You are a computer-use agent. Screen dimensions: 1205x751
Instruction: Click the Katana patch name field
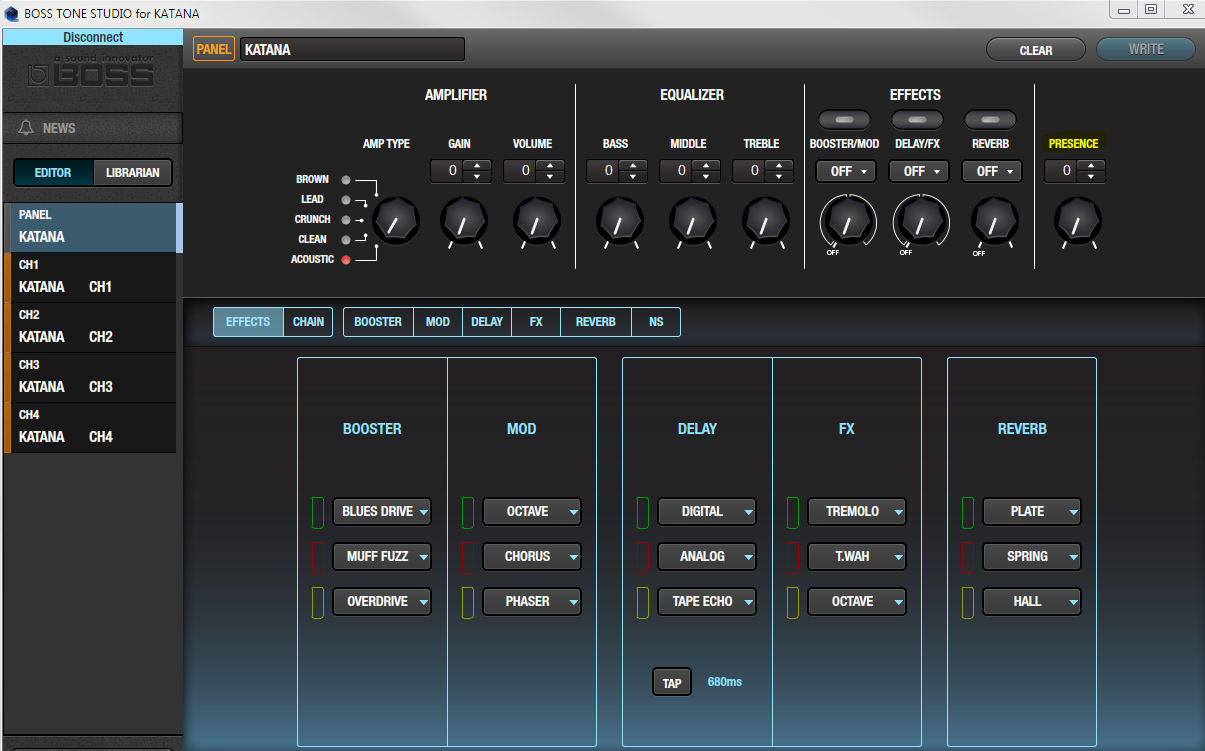pos(352,49)
